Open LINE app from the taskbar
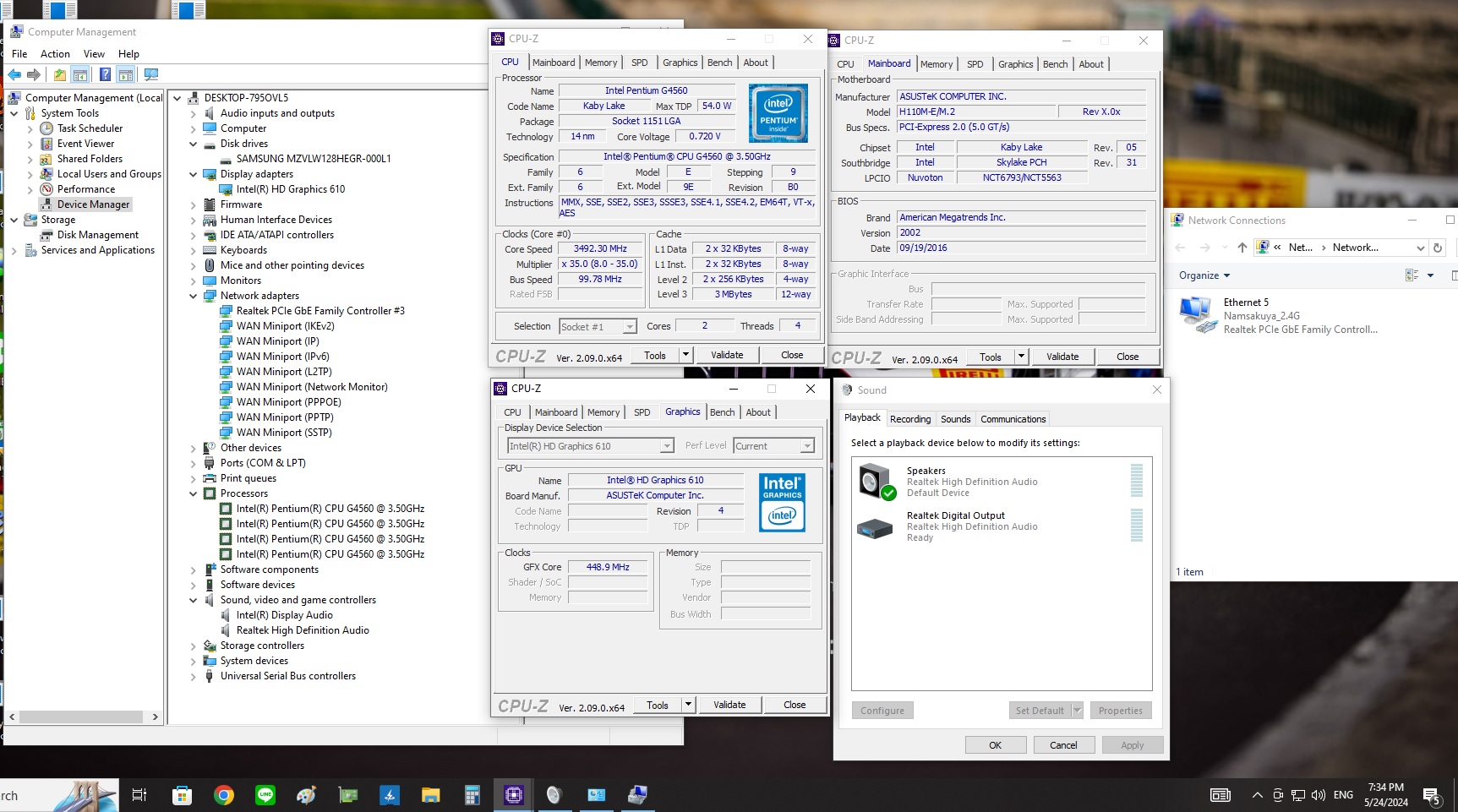The image size is (1458, 812). click(x=265, y=795)
